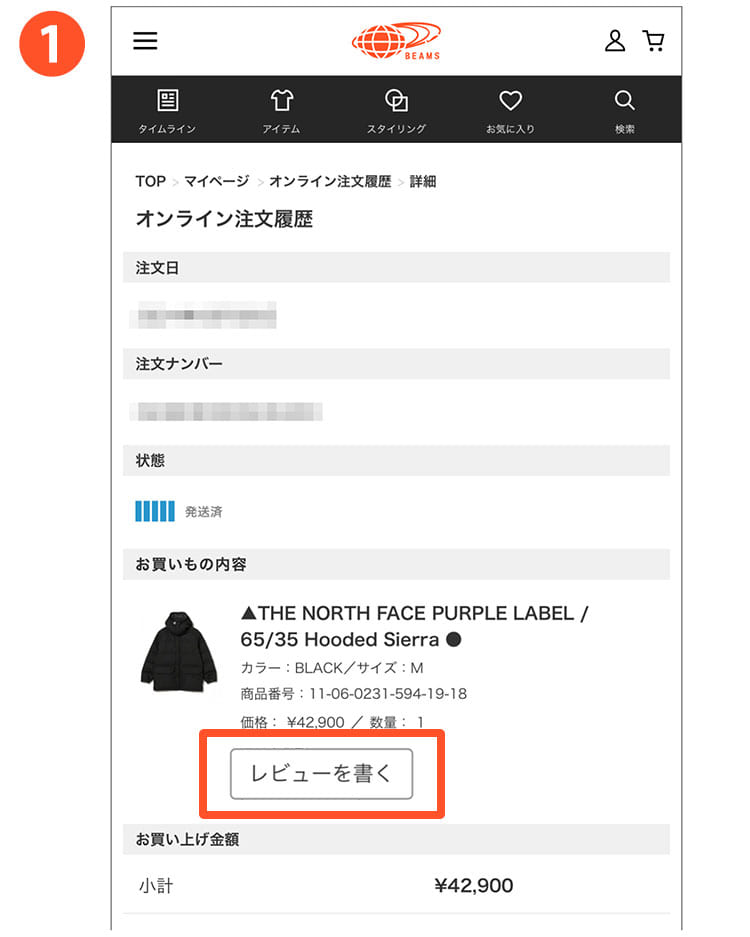Click the 小計 subtotal amount row
Image resolution: width=750 pixels, height=937 pixels.
[x=396, y=885]
